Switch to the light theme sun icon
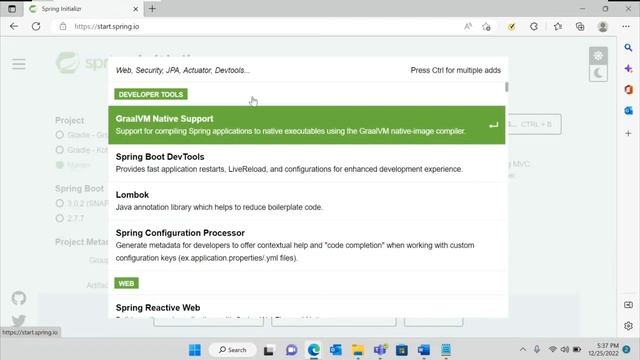This screenshot has width=640, height=360. tap(598, 56)
